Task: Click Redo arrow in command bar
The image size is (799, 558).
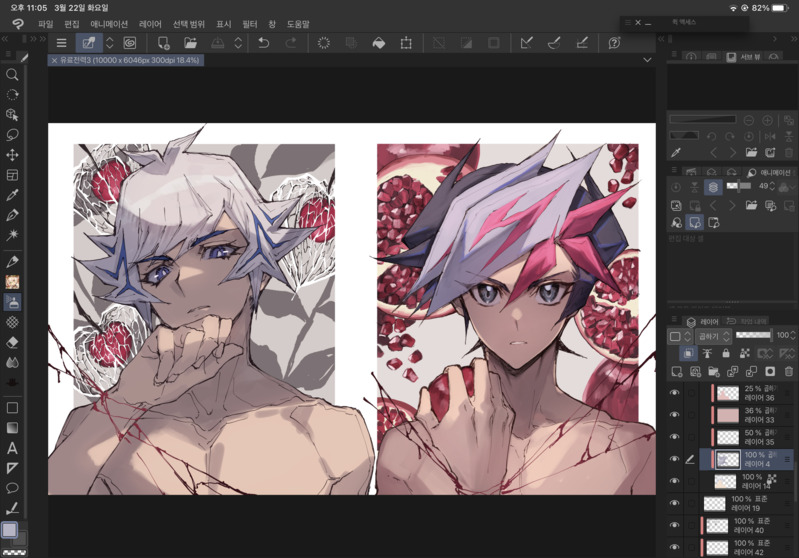Action: click(290, 43)
